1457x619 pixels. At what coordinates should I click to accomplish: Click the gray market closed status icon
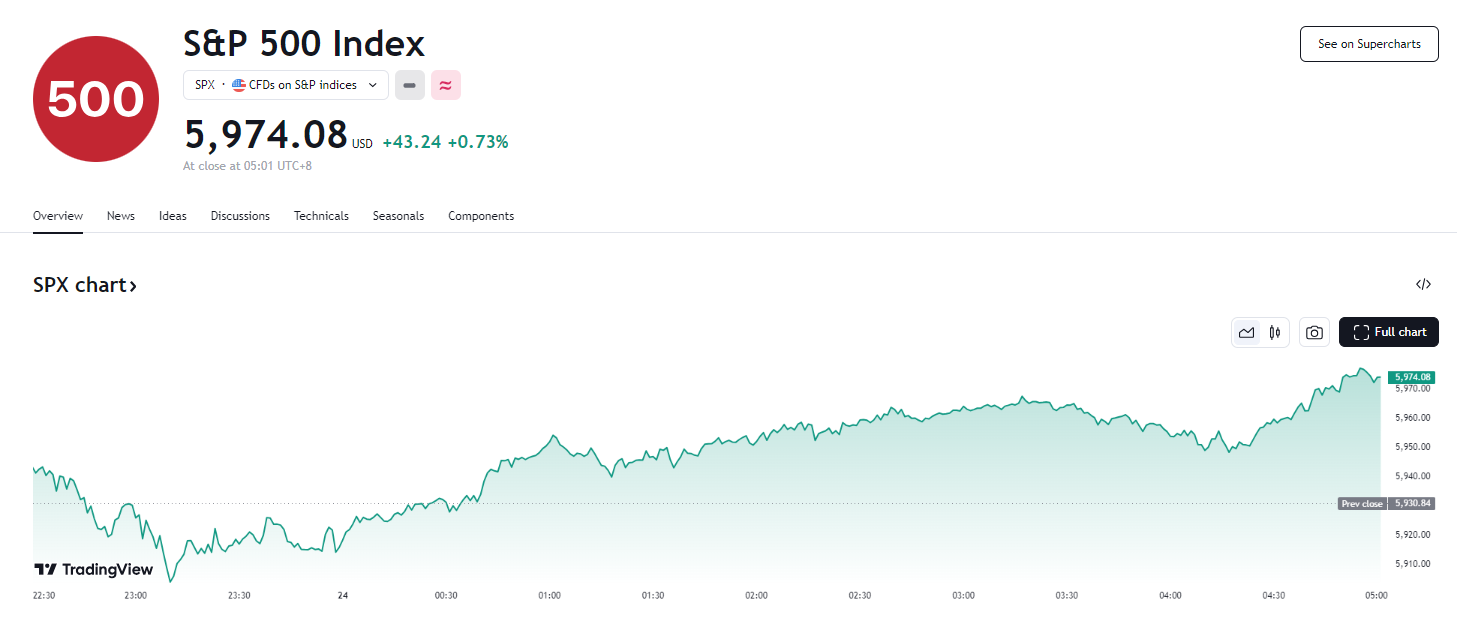409,86
